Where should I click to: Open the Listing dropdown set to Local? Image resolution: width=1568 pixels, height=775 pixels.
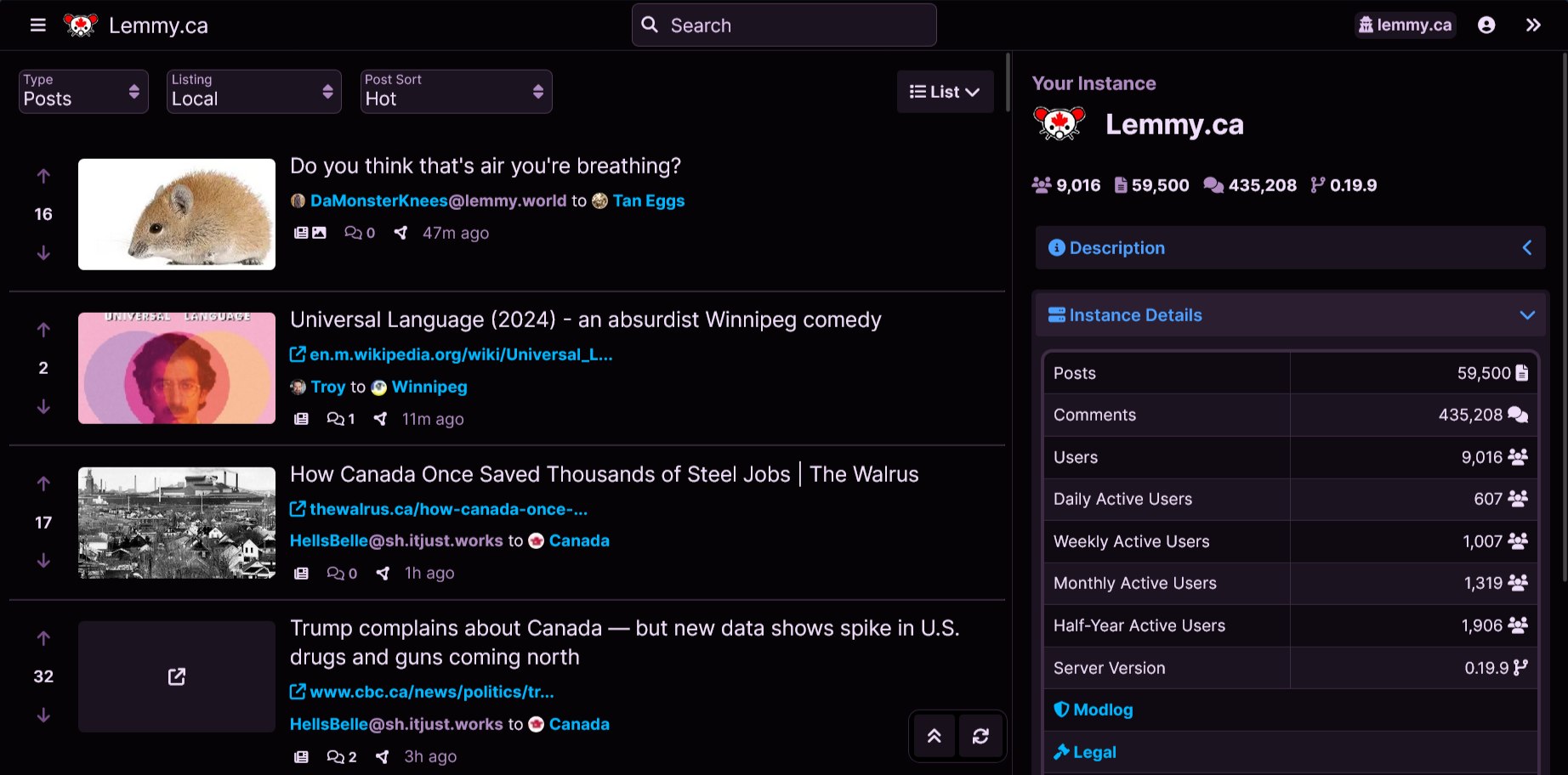point(254,91)
